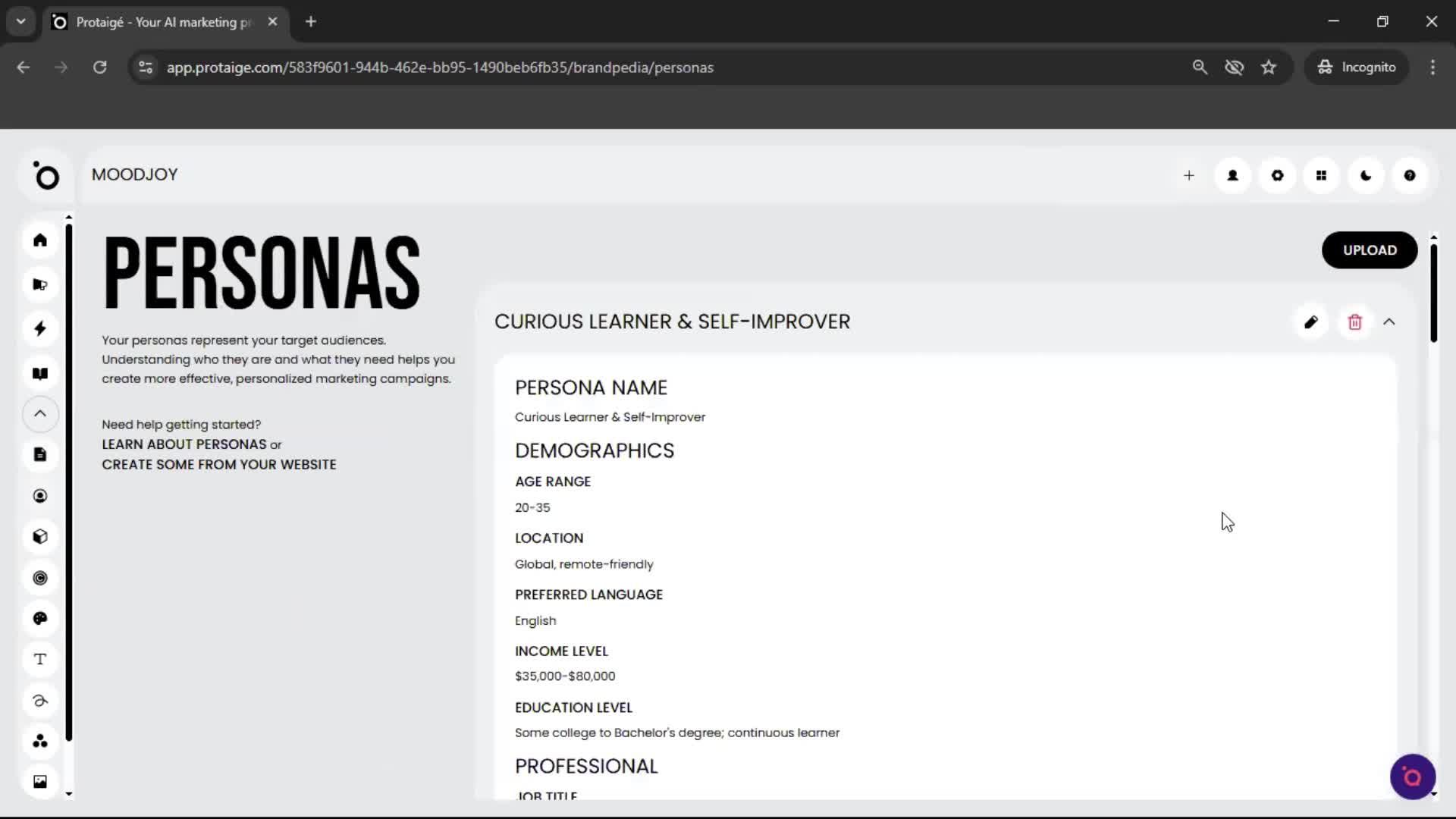Click the lightning quick-actions icon
This screenshot has width=1456, height=819.
[x=39, y=328]
